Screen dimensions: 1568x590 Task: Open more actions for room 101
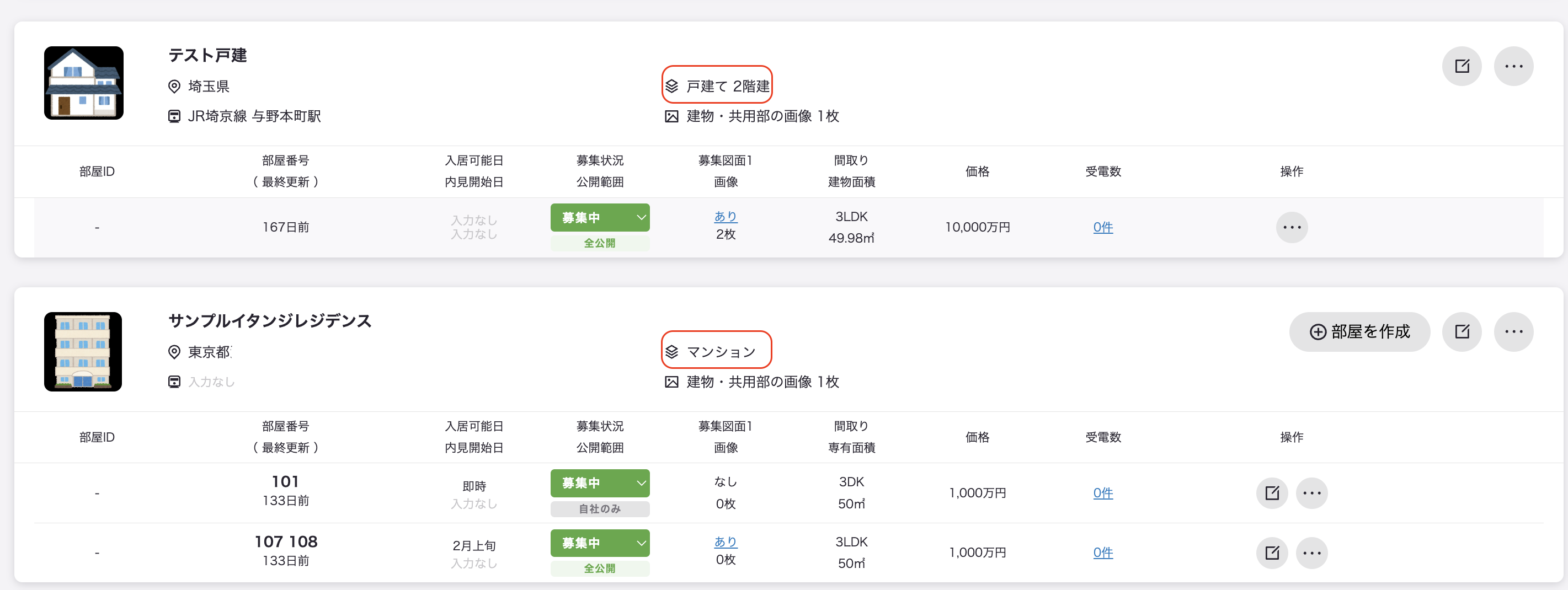[1312, 493]
